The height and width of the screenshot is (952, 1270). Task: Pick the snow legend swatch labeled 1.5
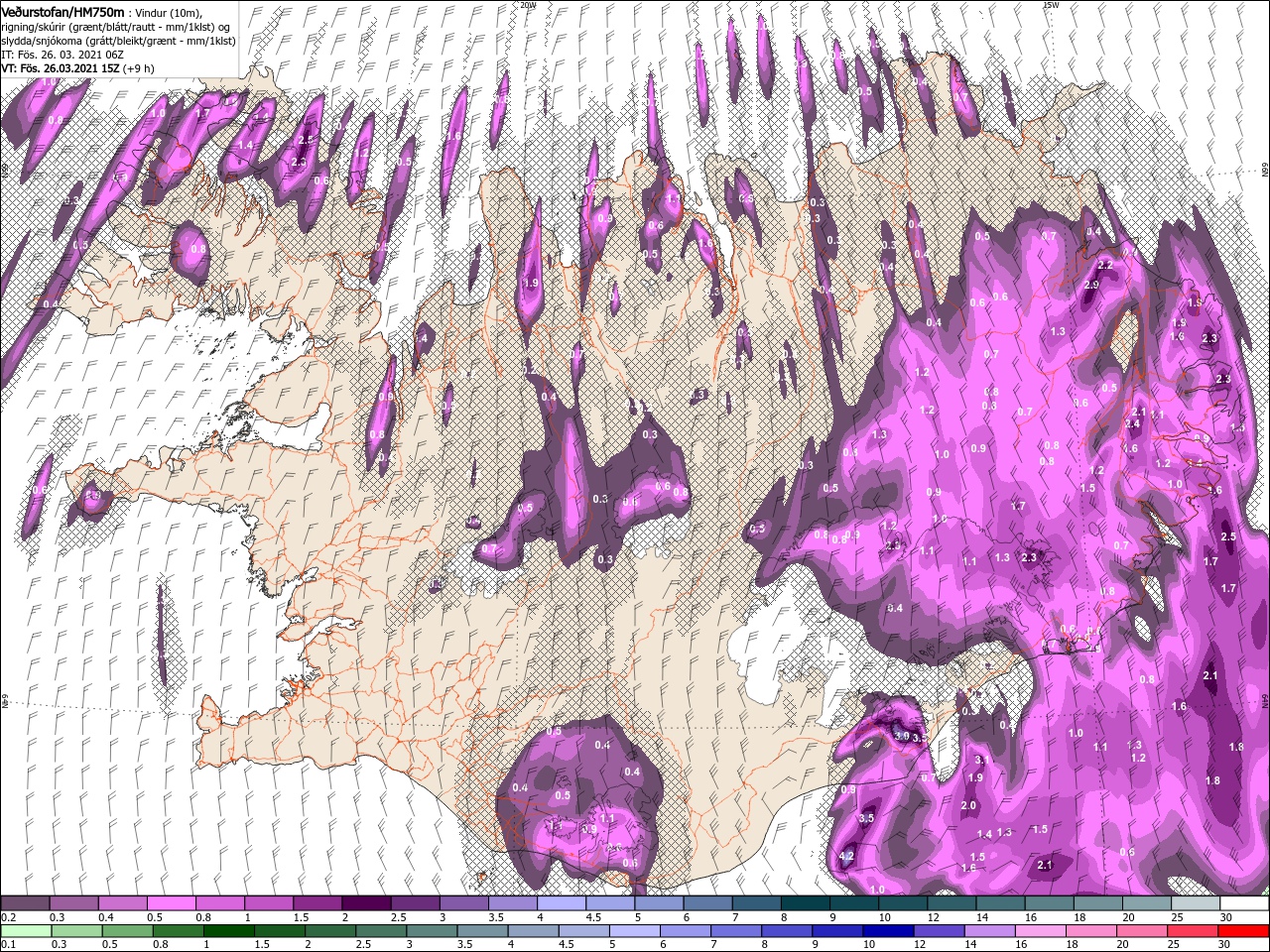pyautogui.click(x=317, y=903)
